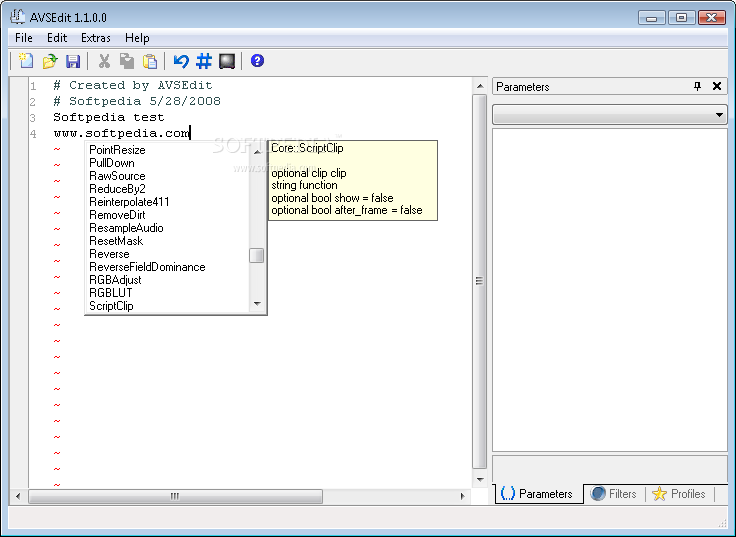Choose RawSource from the suggestion list
Screen dimensions: 736x537
pos(117,176)
